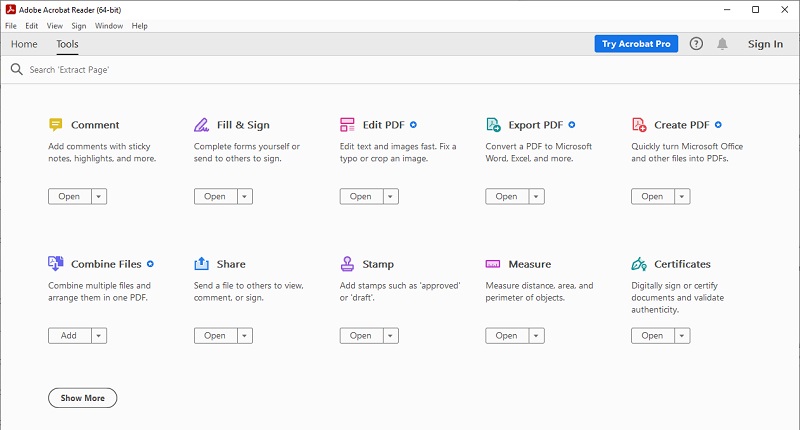Open the Edit menu
This screenshot has width=800, height=430.
click(32, 26)
